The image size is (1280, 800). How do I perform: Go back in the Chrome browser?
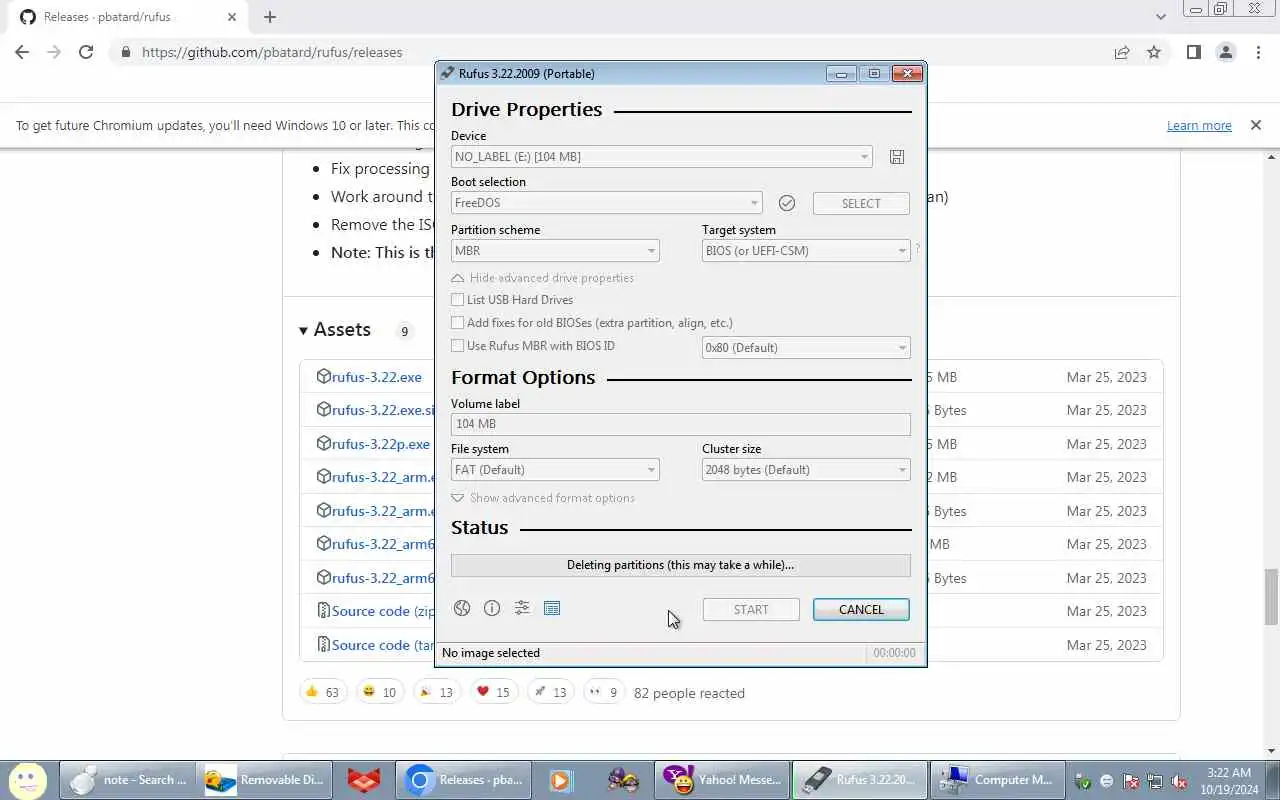(22, 52)
